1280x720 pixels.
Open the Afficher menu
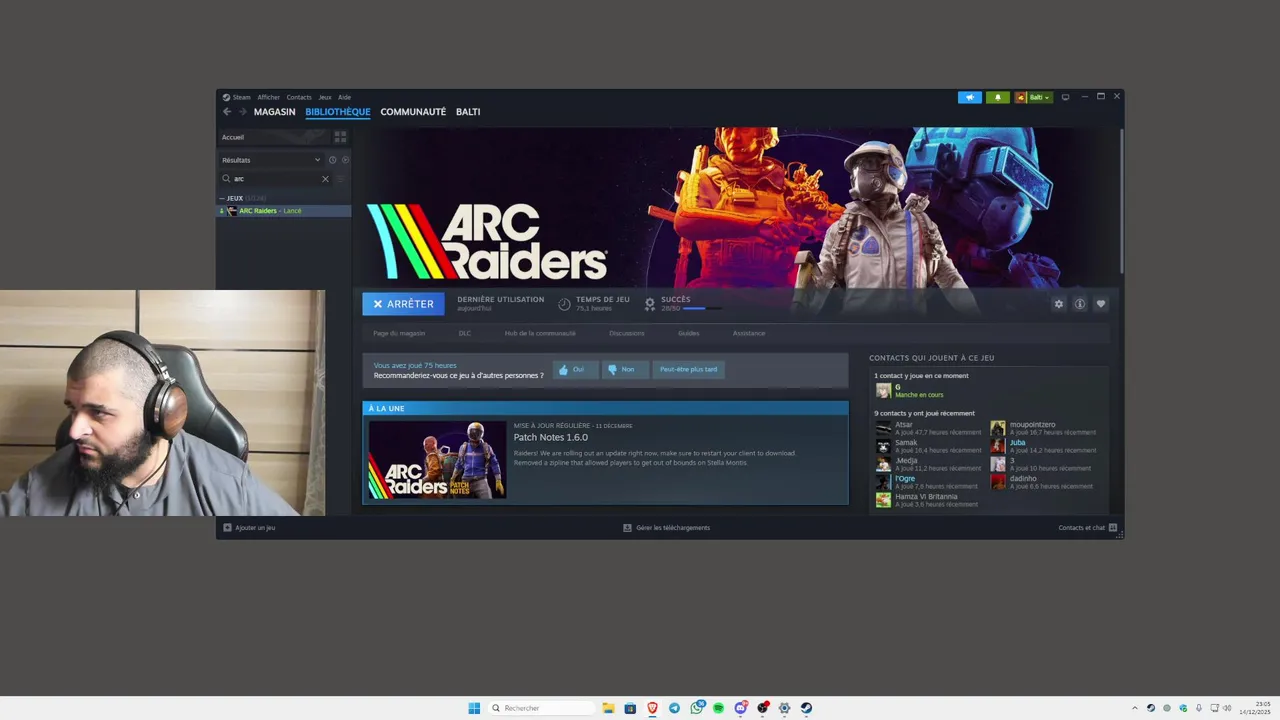coord(269,97)
